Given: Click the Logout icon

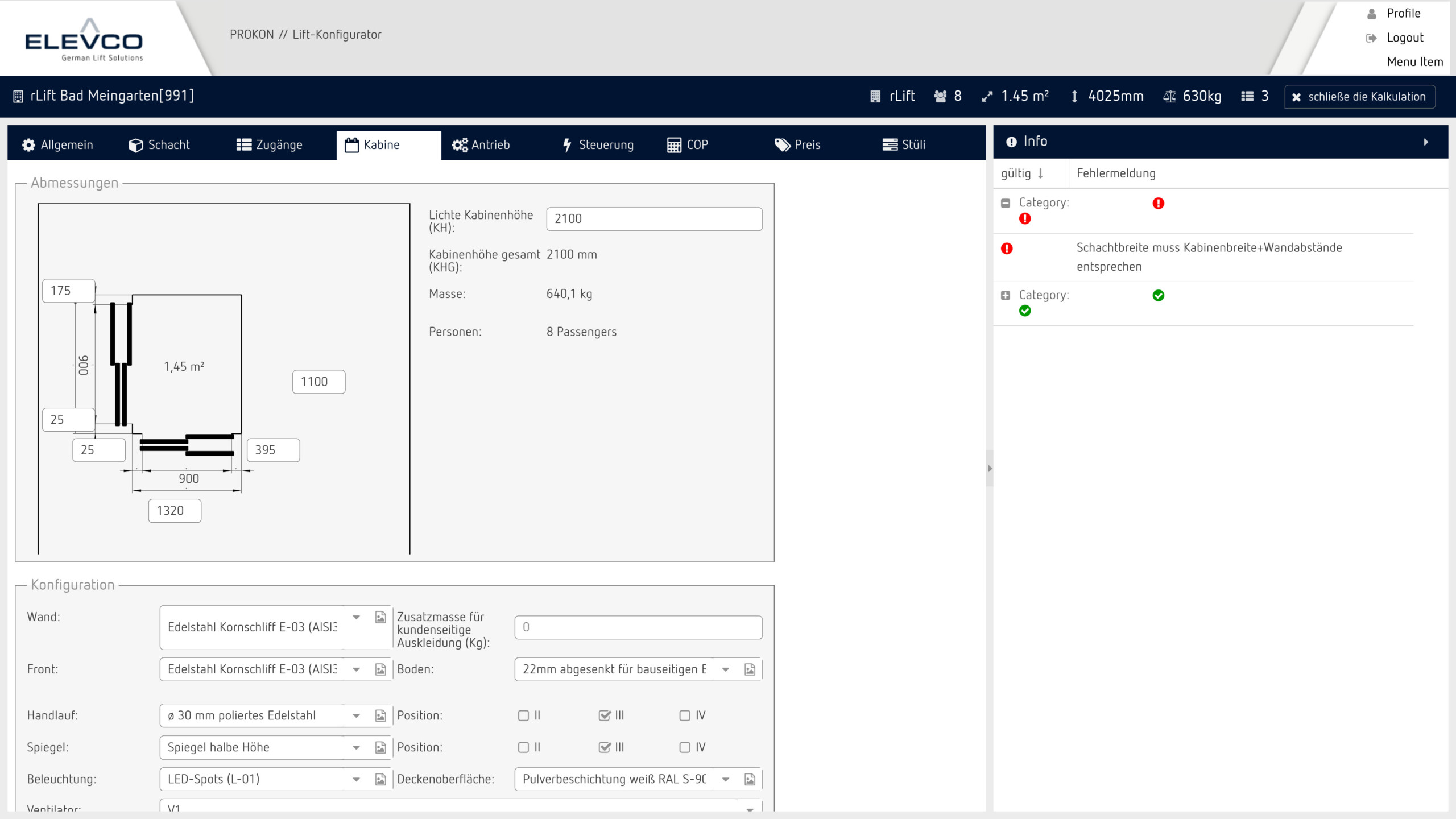Looking at the screenshot, I should click(x=1371, y=38).
